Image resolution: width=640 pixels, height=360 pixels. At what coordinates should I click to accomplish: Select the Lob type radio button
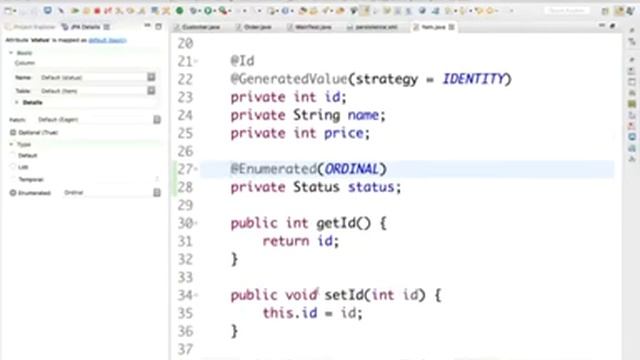(13, 167)
